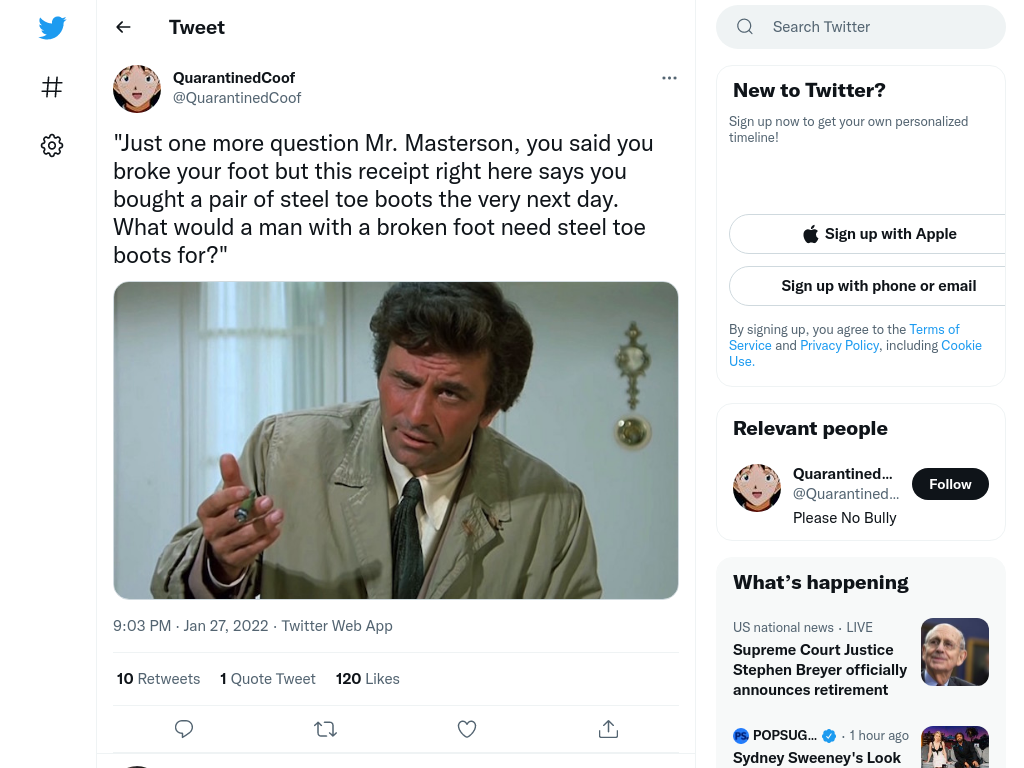Share the tweet with the upload icon
The height and width of the screenshot is (768, 1024).
coord(608,729)
